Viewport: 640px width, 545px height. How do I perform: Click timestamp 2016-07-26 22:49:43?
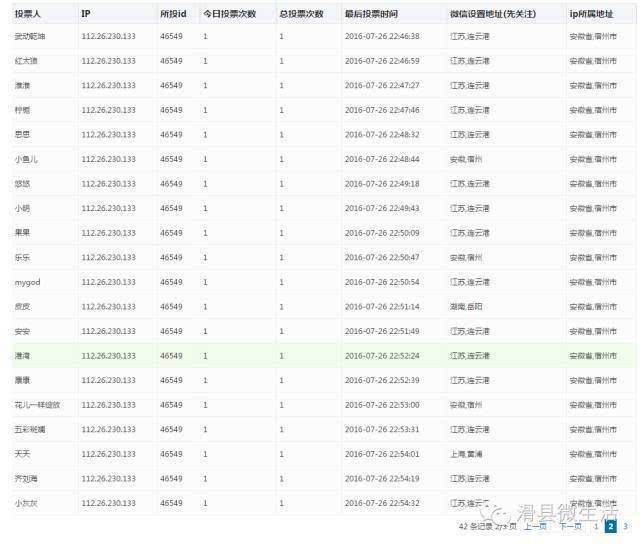[382, 208]
